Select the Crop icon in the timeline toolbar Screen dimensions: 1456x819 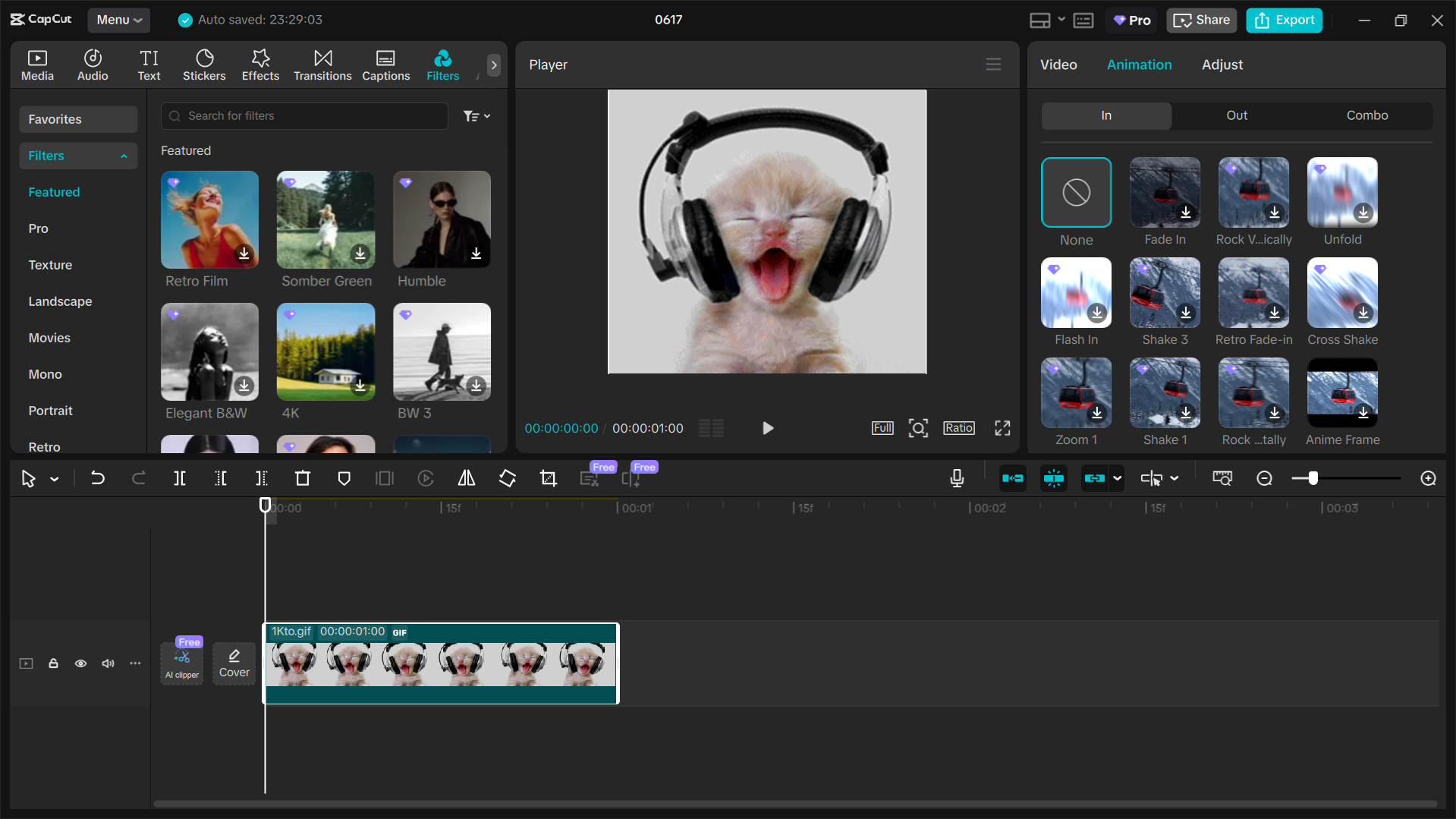coord(548,478)
